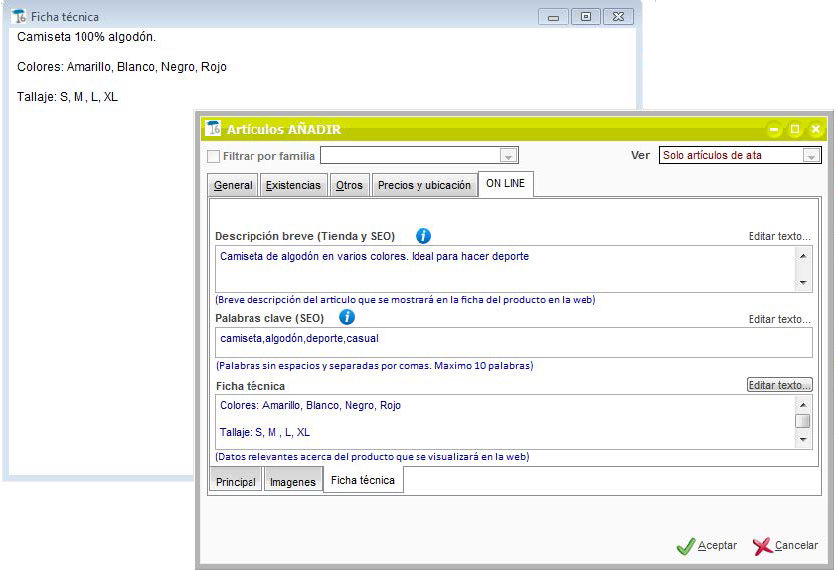
Task: Click info icon beside Palabras clave
Action: (347, 317)
